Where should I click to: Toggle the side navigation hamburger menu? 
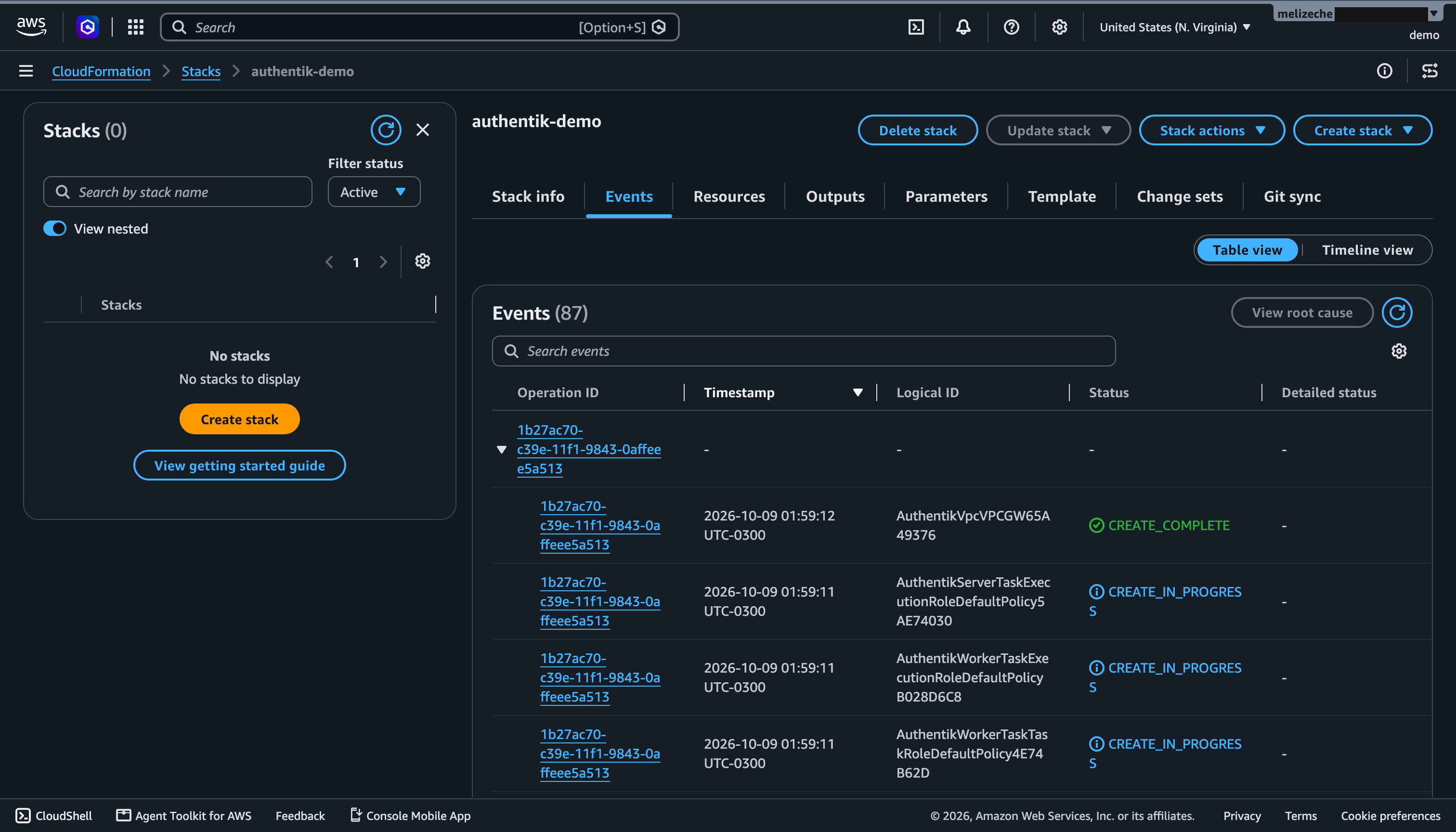tap(26, 71)
